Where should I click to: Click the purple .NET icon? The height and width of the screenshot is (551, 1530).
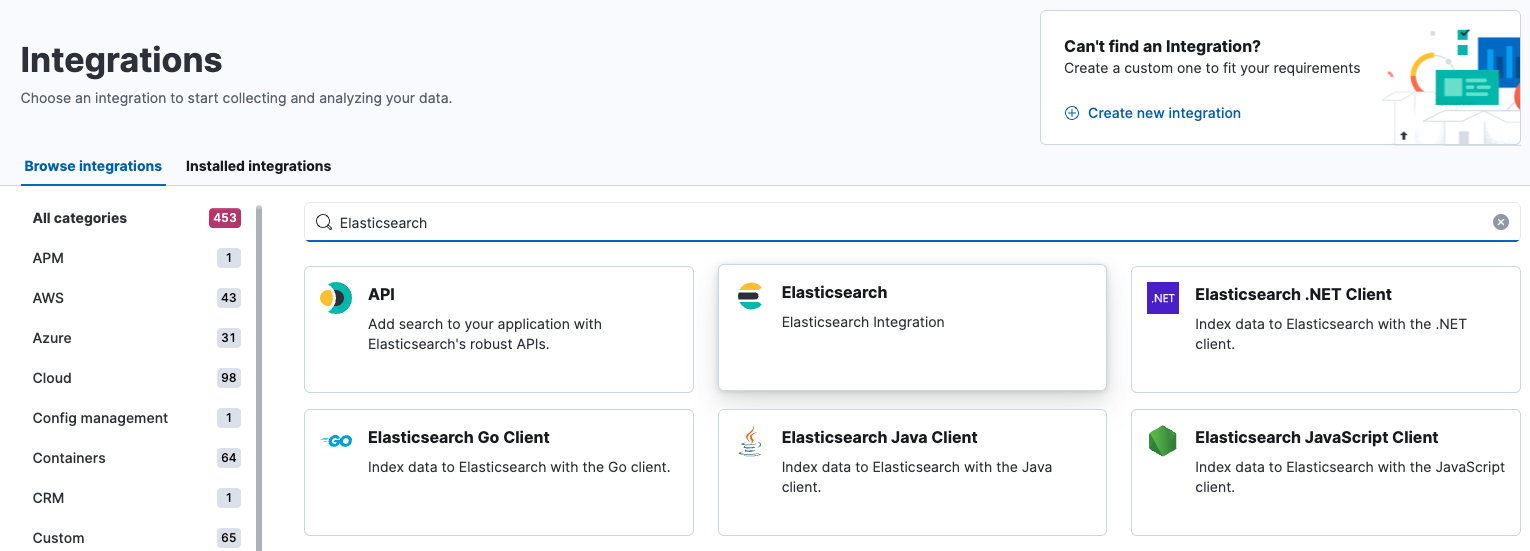pyautogui.click(x=1163, y=298)
